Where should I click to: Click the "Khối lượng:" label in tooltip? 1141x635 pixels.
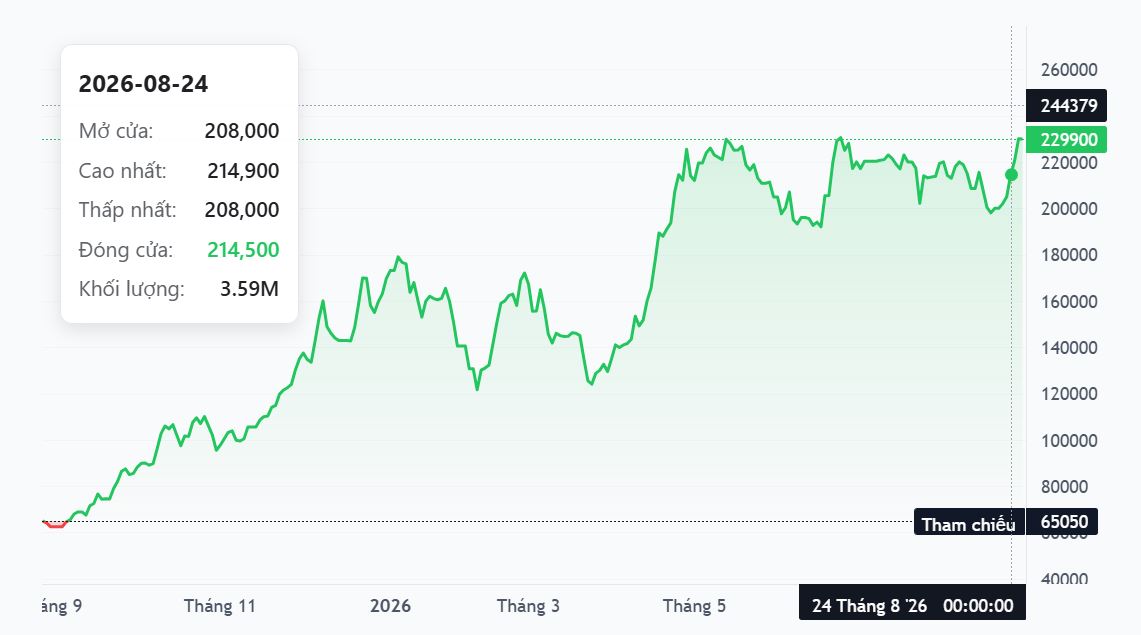pyautogui.click(x=132, y=289)
